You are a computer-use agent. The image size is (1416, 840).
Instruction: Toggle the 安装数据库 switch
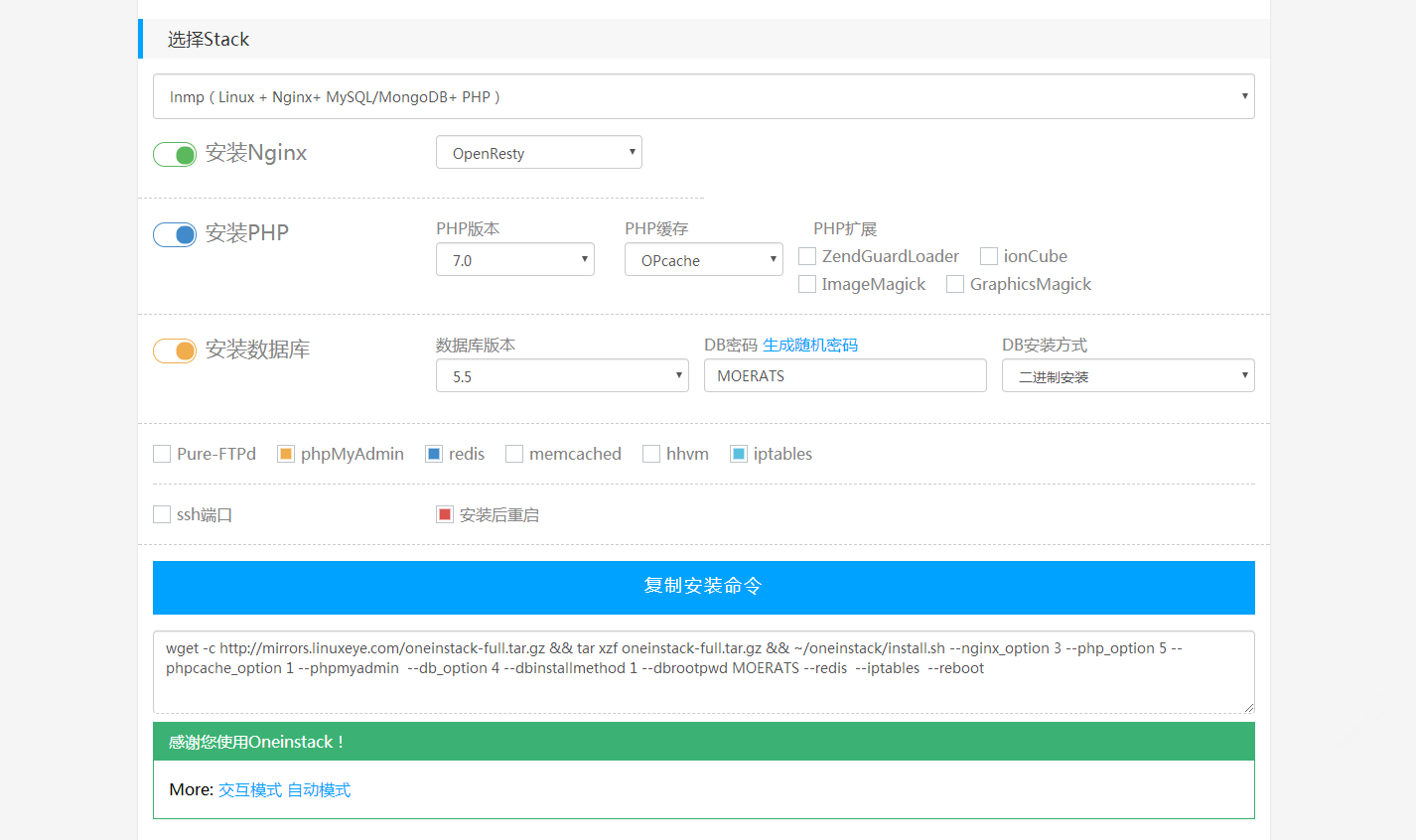[175, 350]
